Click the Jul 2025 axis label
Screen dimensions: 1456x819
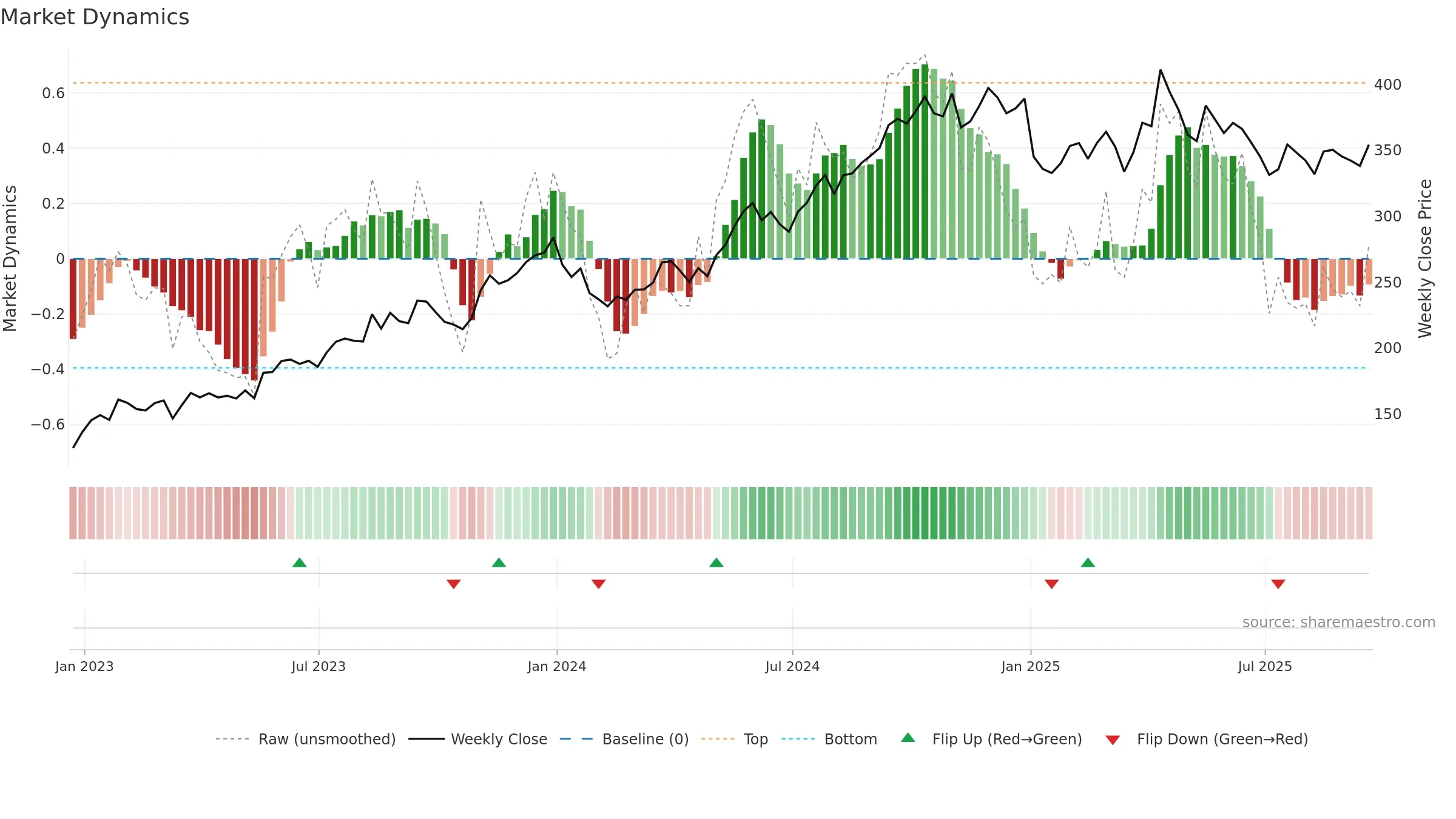pyautogui.click(x=1265, y=666)
